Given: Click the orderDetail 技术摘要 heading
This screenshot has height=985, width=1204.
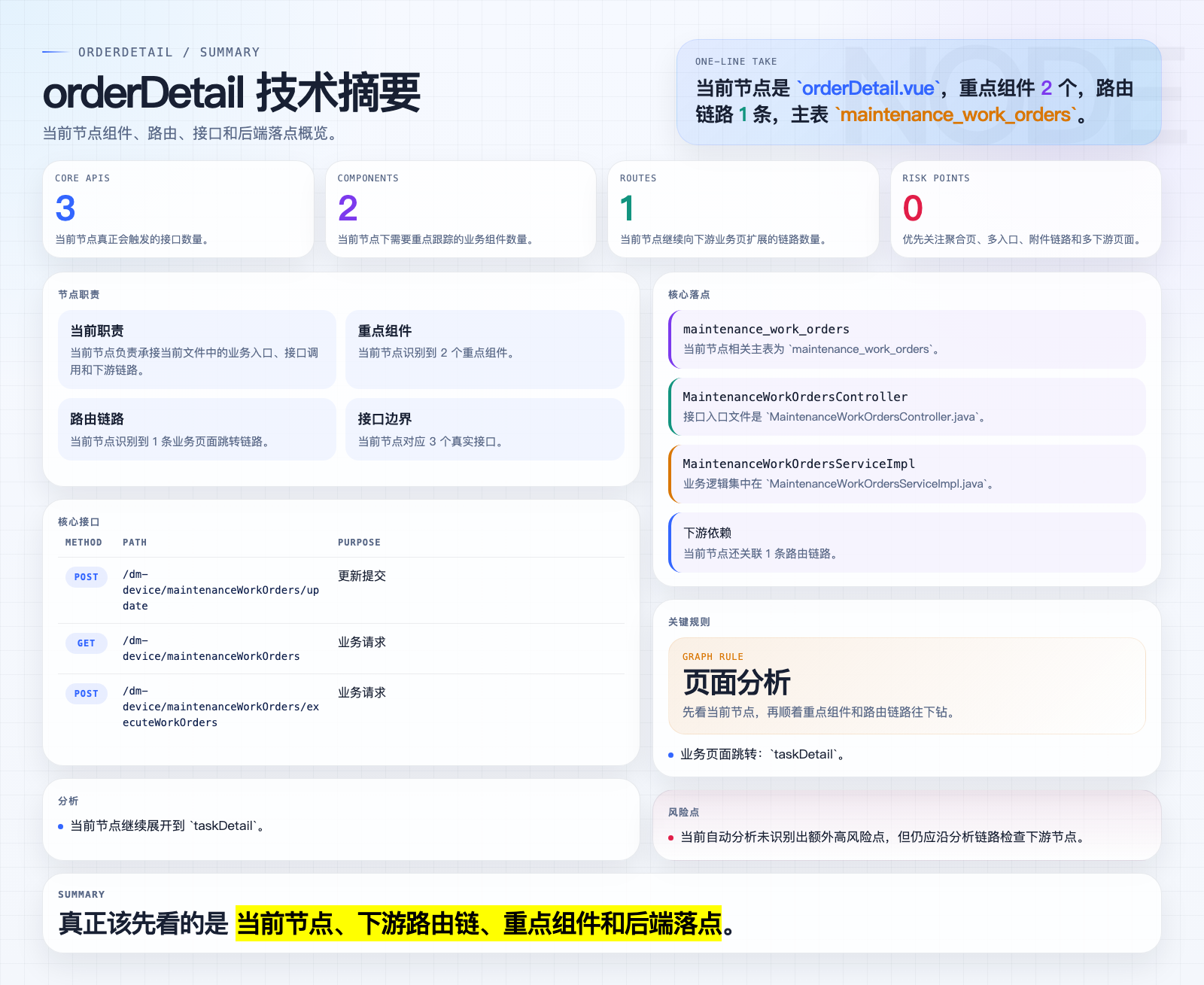Looking at the screenshot, I should coord(232,93).
